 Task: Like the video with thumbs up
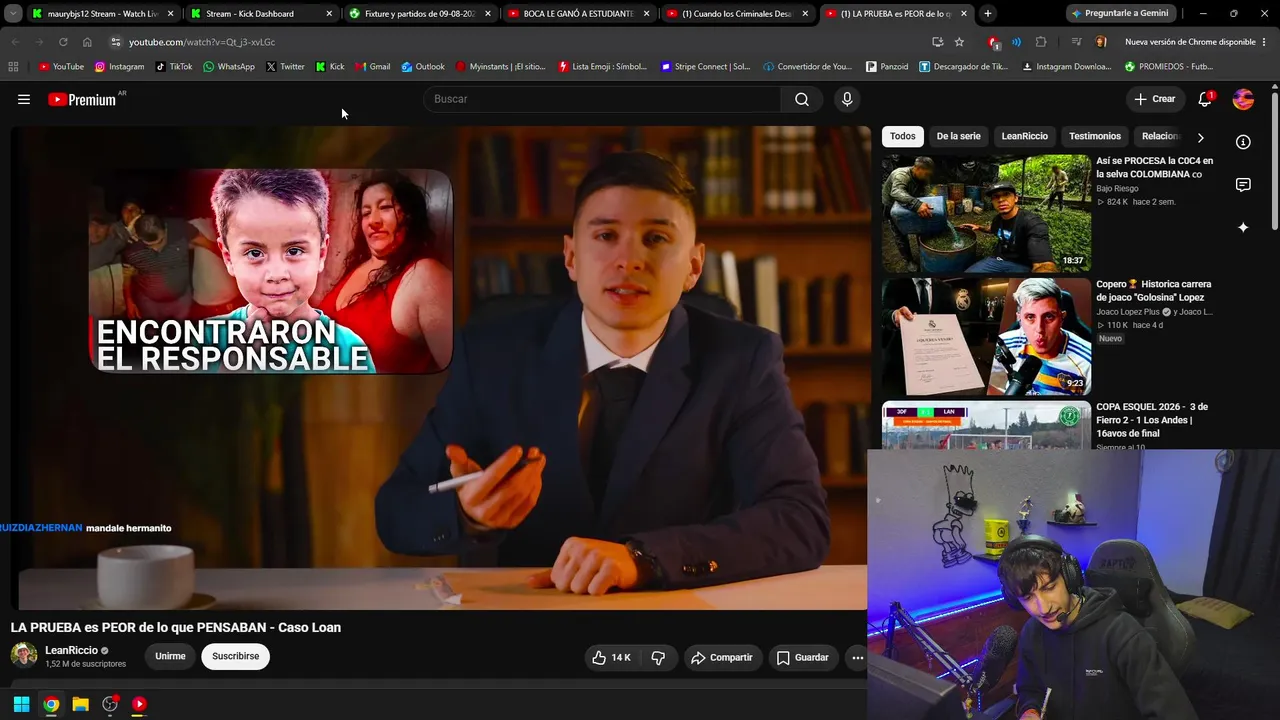(610, 657)
